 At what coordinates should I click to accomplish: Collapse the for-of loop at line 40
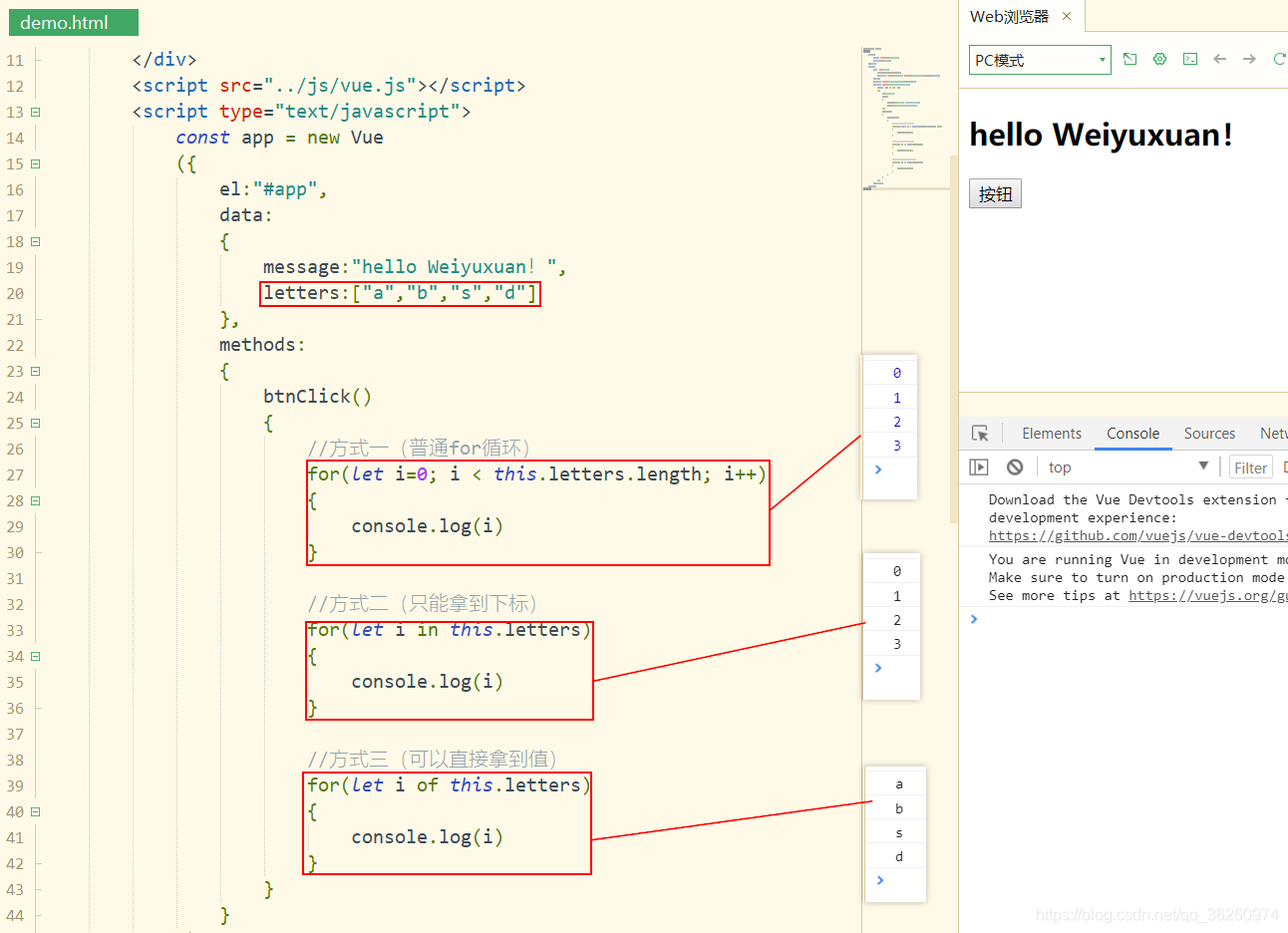tap(36, 811)
